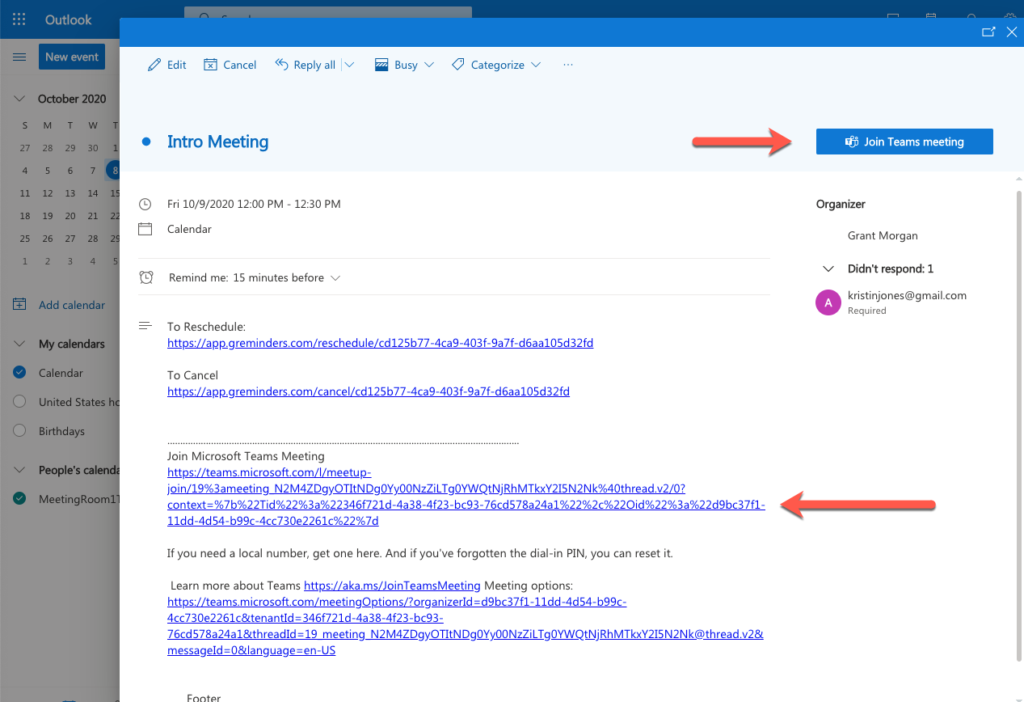Click the reminder alarm clock icon

pyautogui.click(x=146, y=278)
